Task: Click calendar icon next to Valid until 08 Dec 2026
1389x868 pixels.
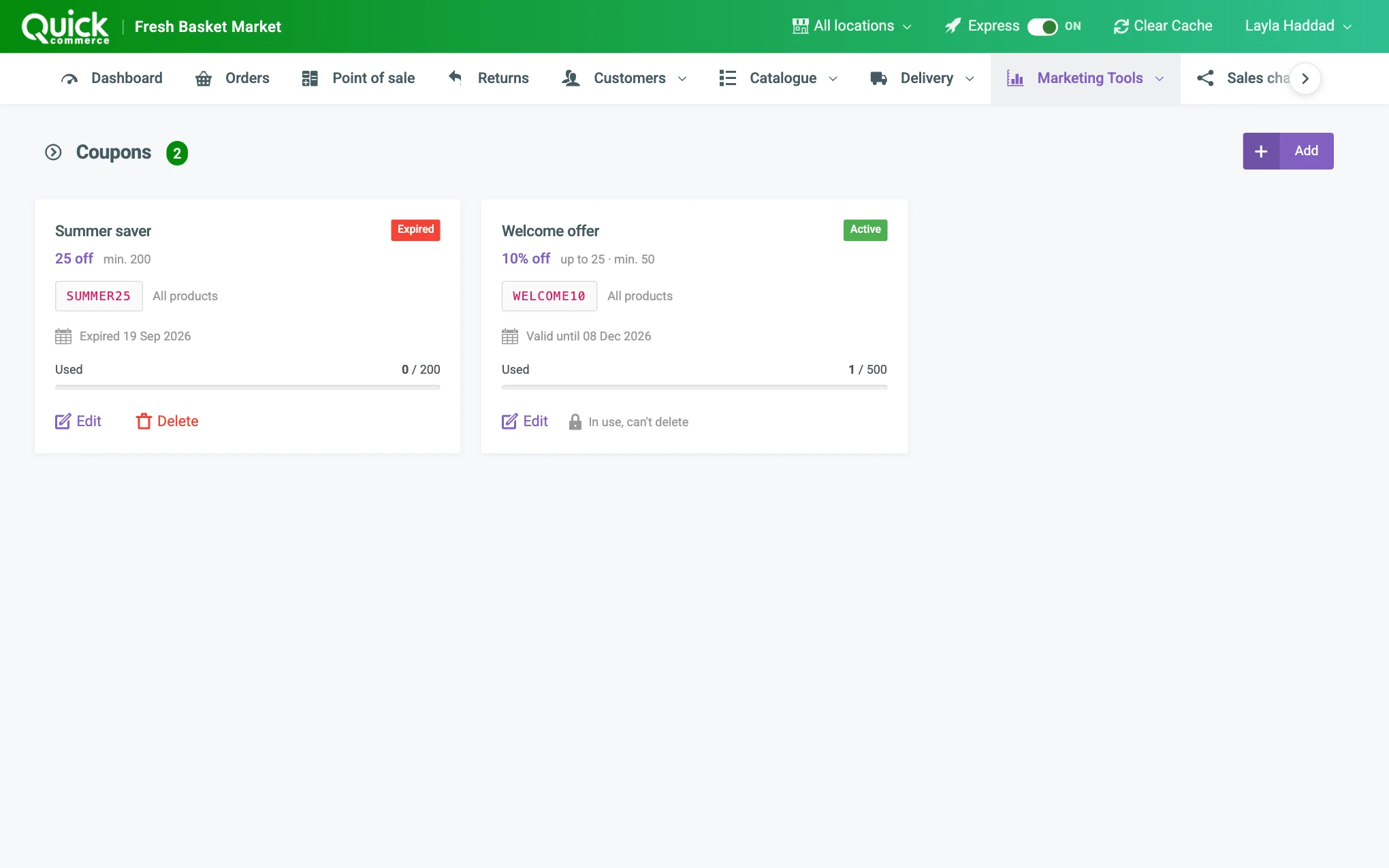Action: 510,336
